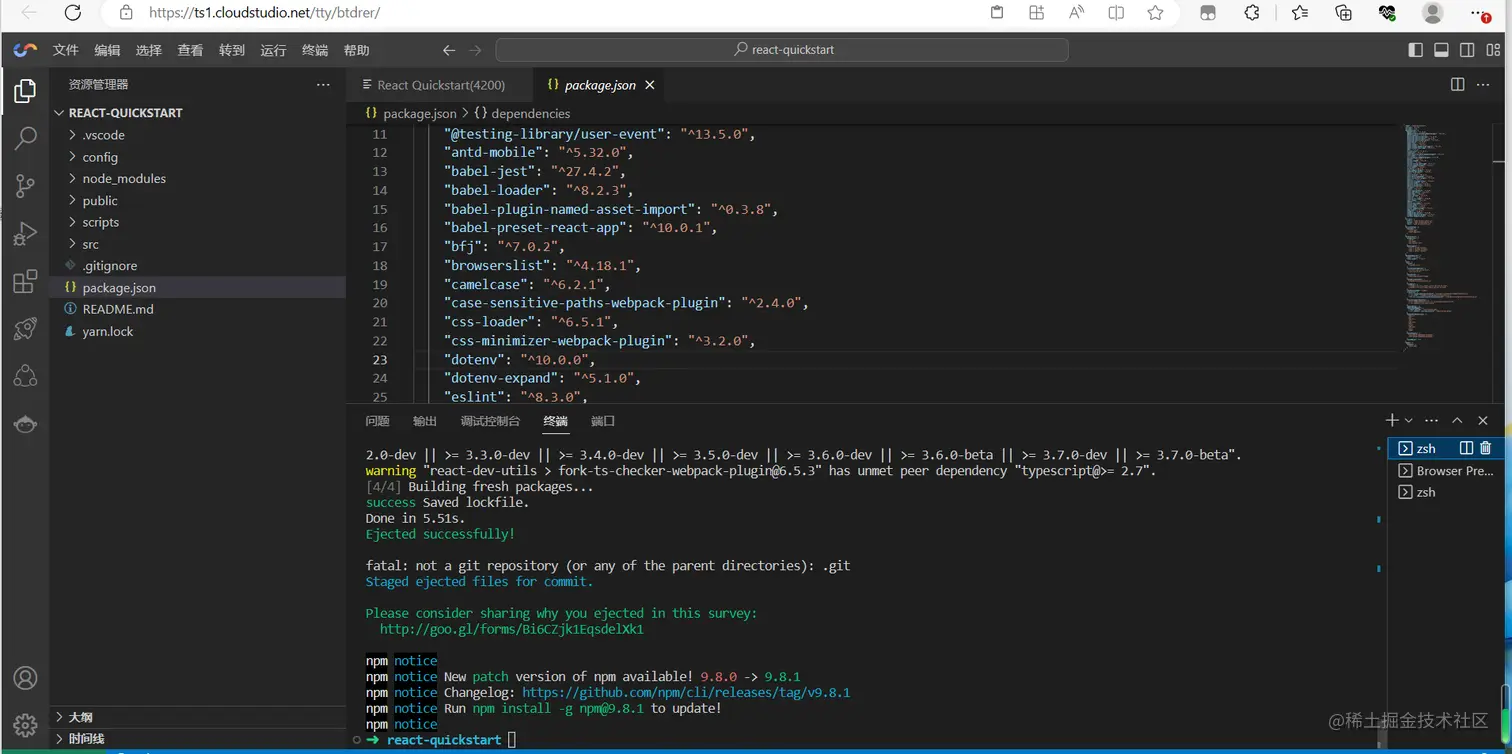Open the Search view in activity bar
The image size is (1512, 754).
coord(26,138)
